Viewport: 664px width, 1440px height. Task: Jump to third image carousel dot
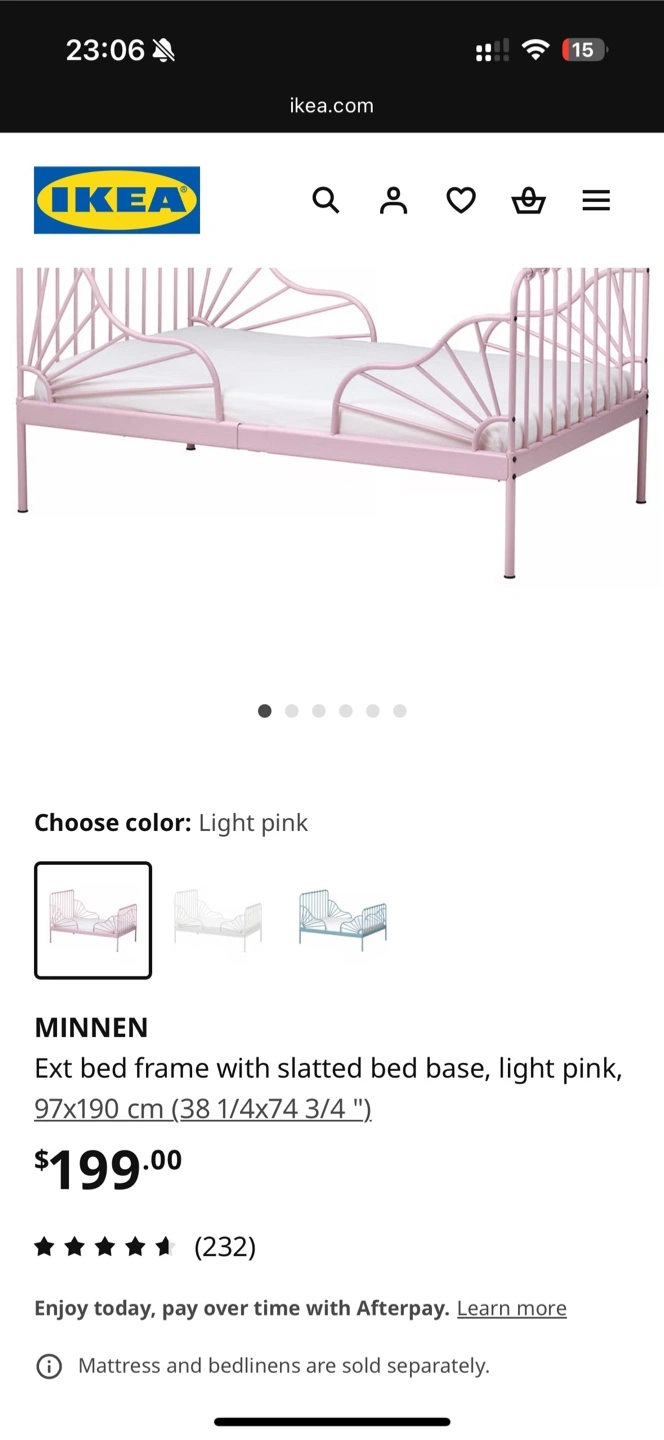click(x=319, y=711)
